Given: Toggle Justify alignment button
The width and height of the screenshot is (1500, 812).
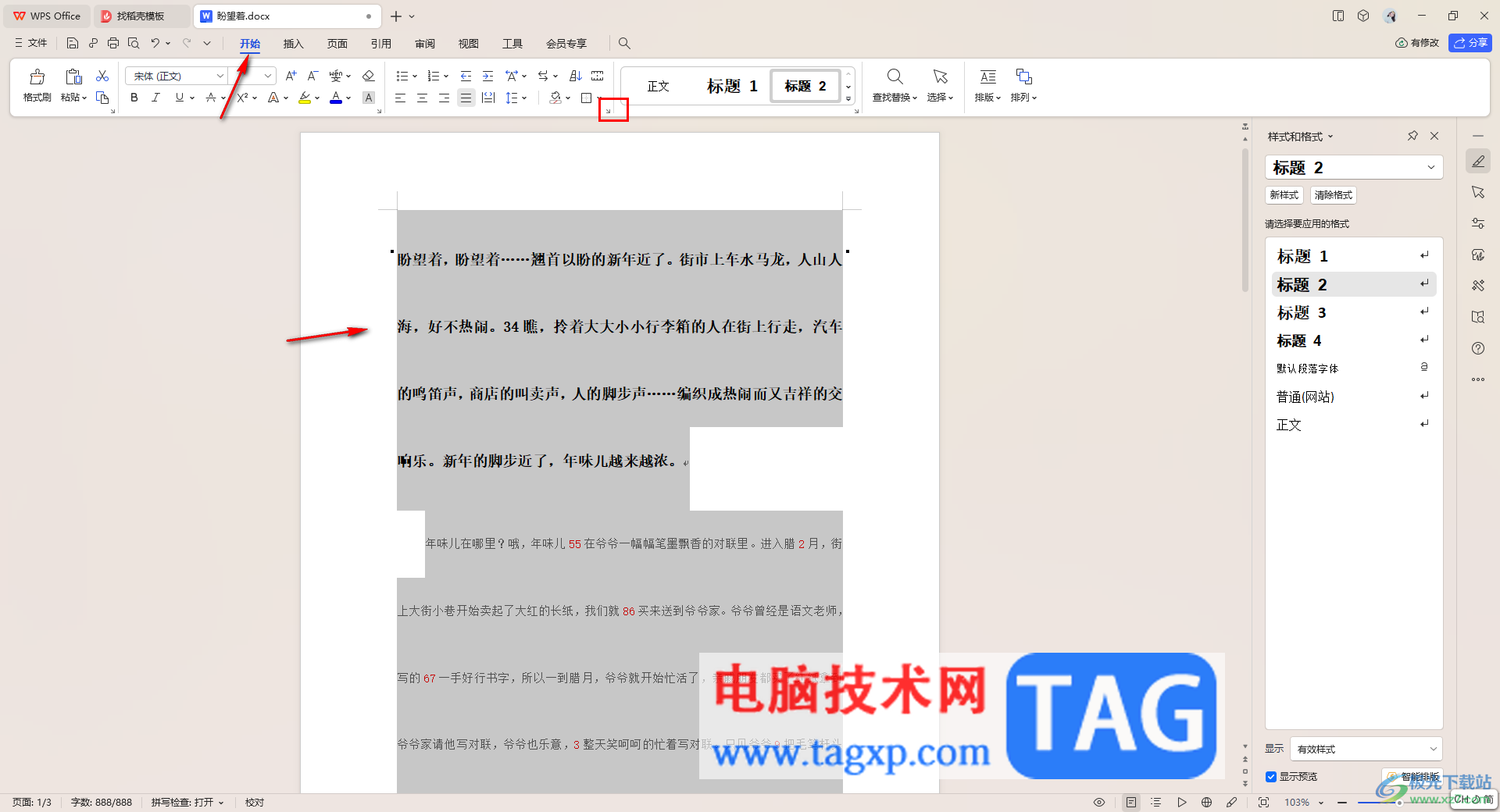Looking at the screenshot, I should click(x=466, y=98).
